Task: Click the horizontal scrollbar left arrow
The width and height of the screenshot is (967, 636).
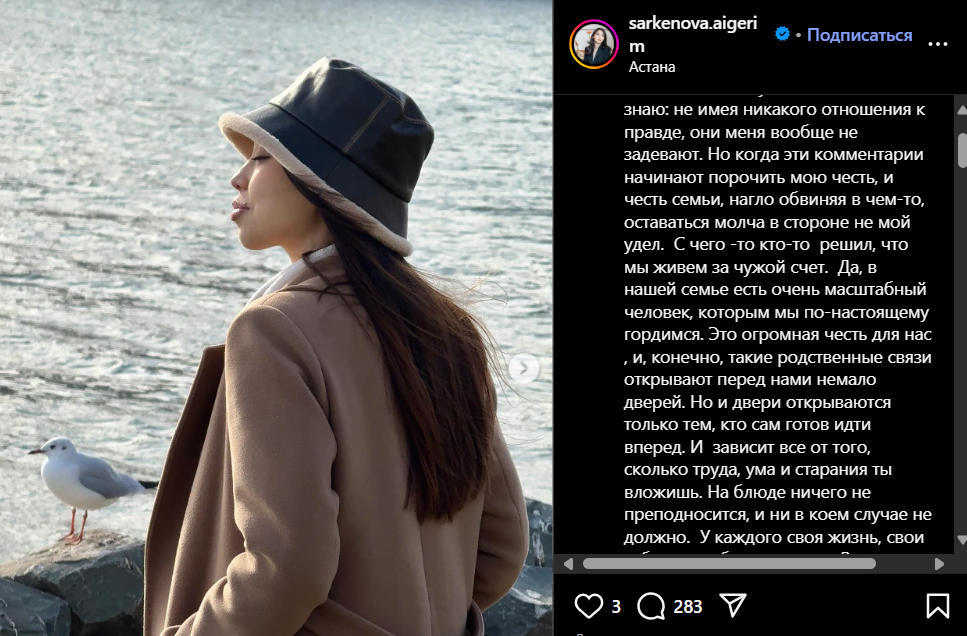Action: [568, 563]
